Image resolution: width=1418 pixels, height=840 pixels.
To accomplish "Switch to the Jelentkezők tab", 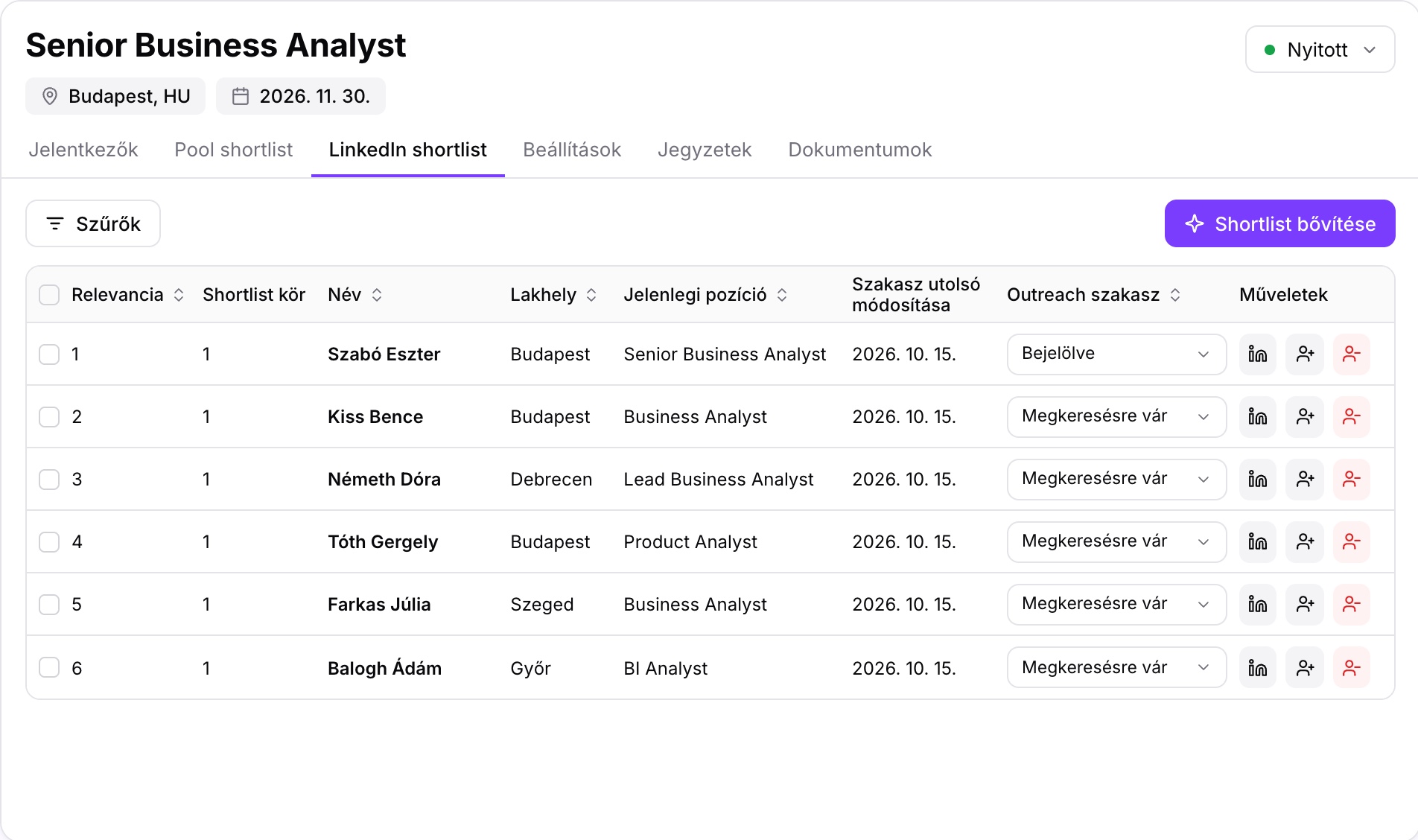I will click(83, 150).
